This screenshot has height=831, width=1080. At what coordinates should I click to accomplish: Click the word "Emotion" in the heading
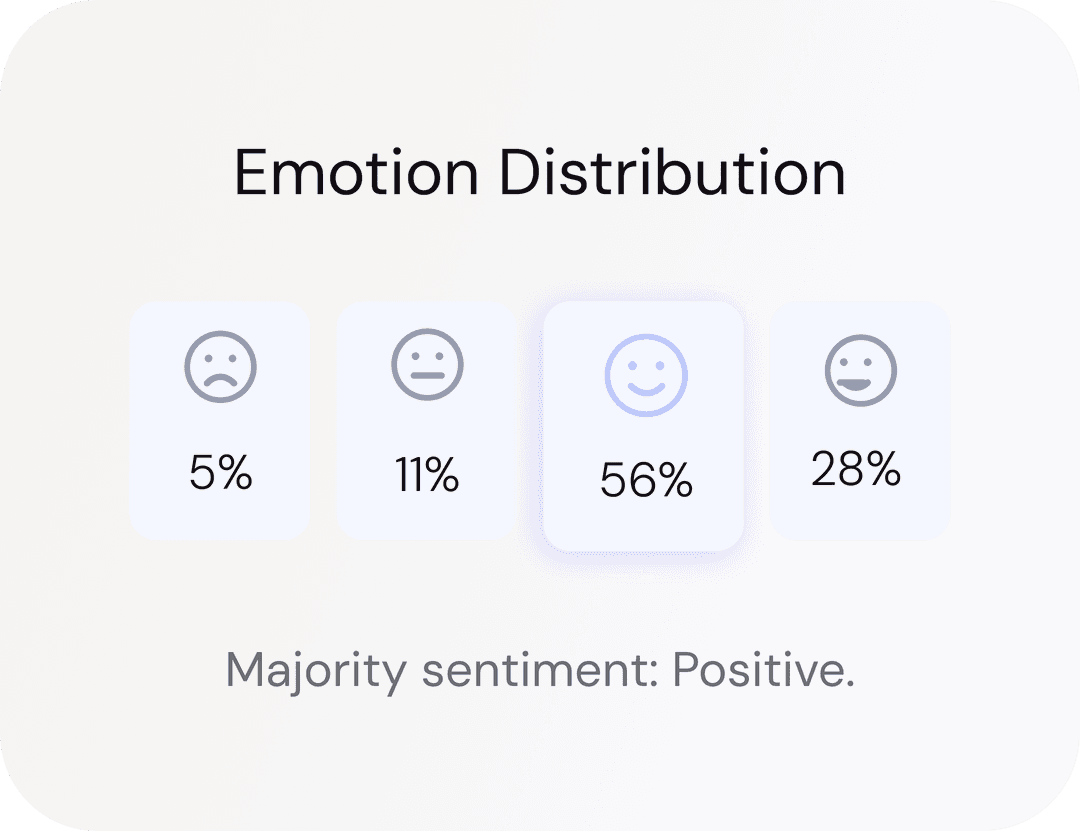356,172
